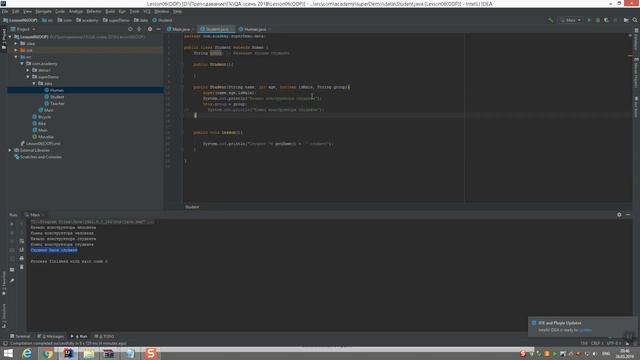Select the Movable interface in project tree
The height and width of the screenshot is (360, 640).
(43, 137)
